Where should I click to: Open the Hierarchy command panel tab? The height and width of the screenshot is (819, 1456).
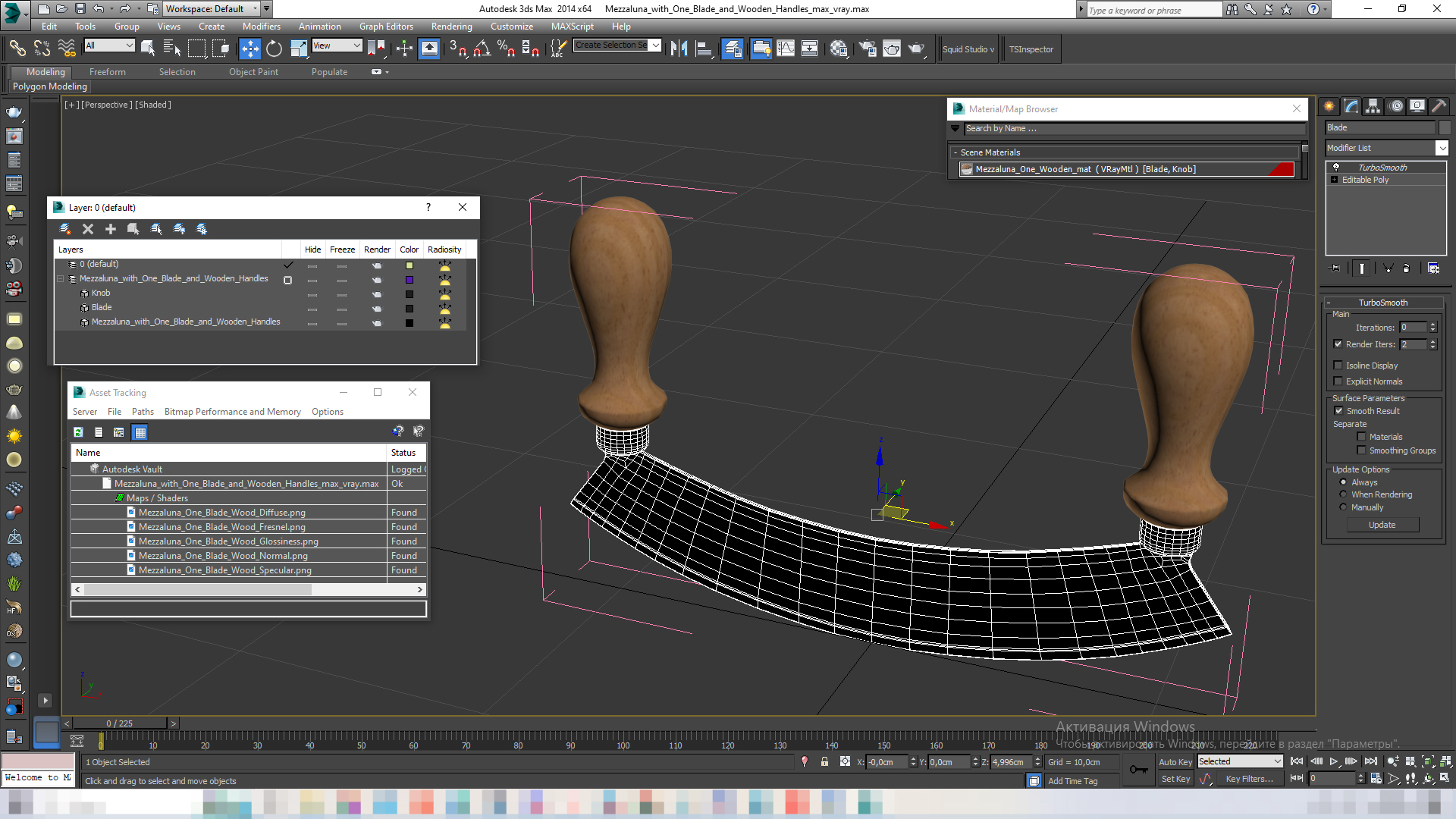1373,106
